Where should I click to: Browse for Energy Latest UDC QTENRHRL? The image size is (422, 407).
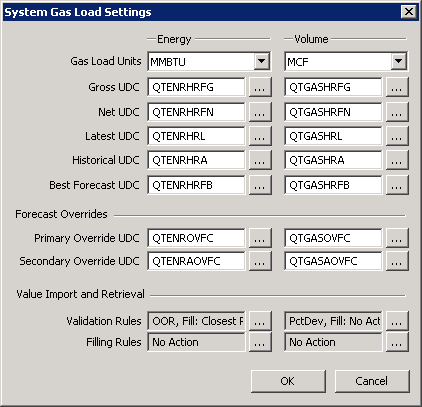(x=260, y=136)
